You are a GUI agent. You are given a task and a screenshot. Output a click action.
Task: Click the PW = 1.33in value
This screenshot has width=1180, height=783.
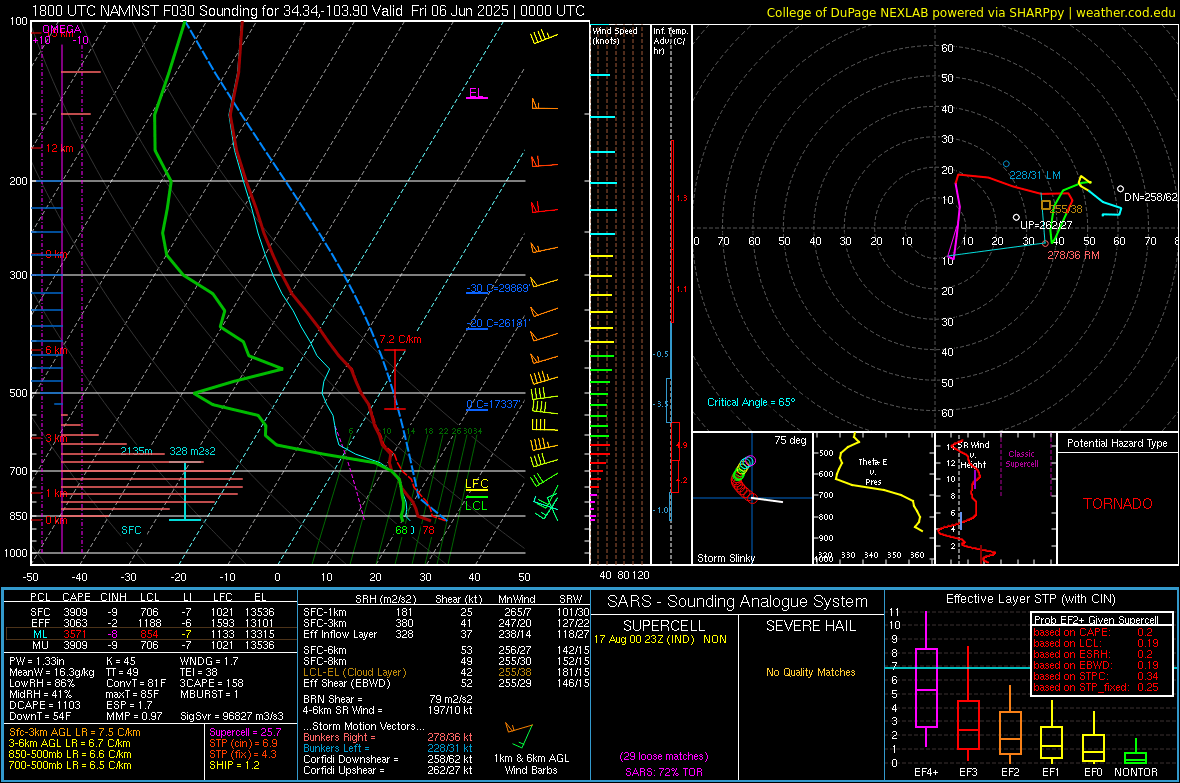point(36,661)
